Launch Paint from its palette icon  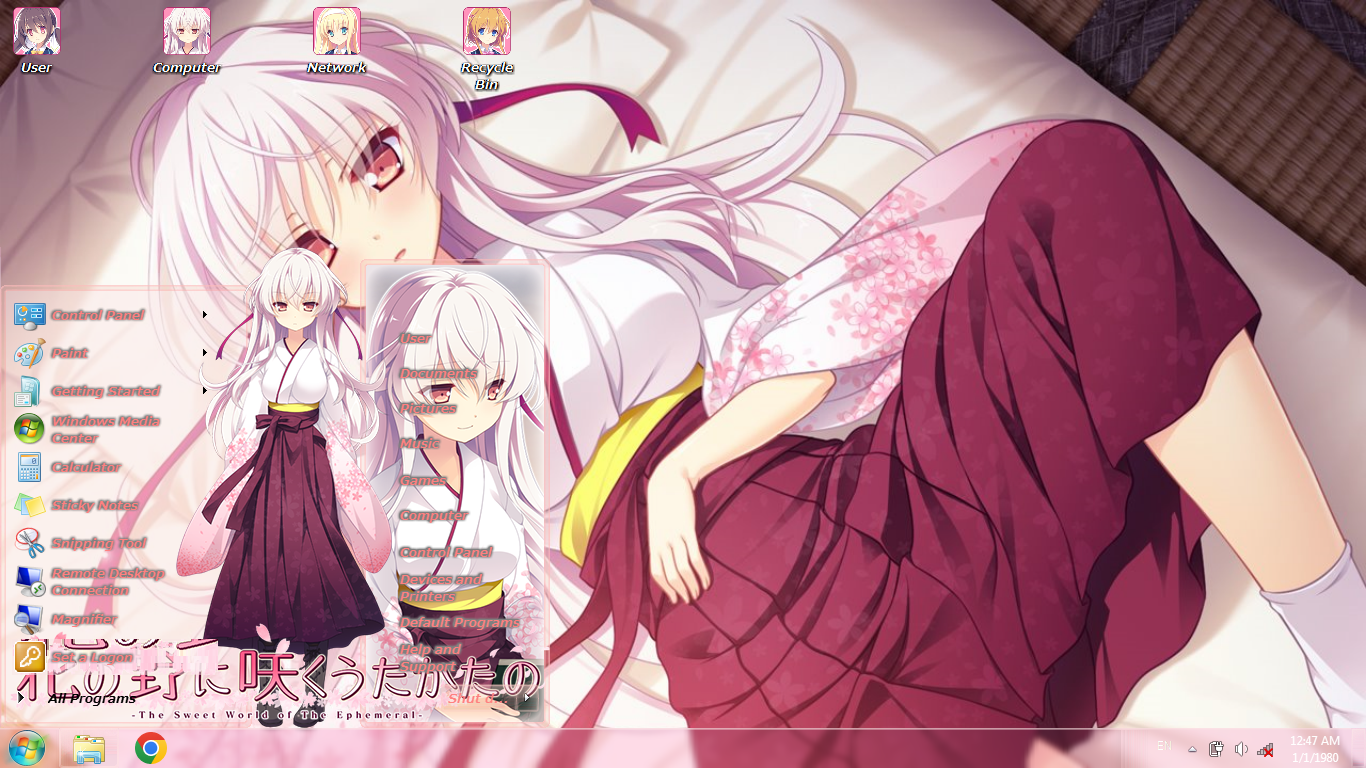[x=29, y=353]
